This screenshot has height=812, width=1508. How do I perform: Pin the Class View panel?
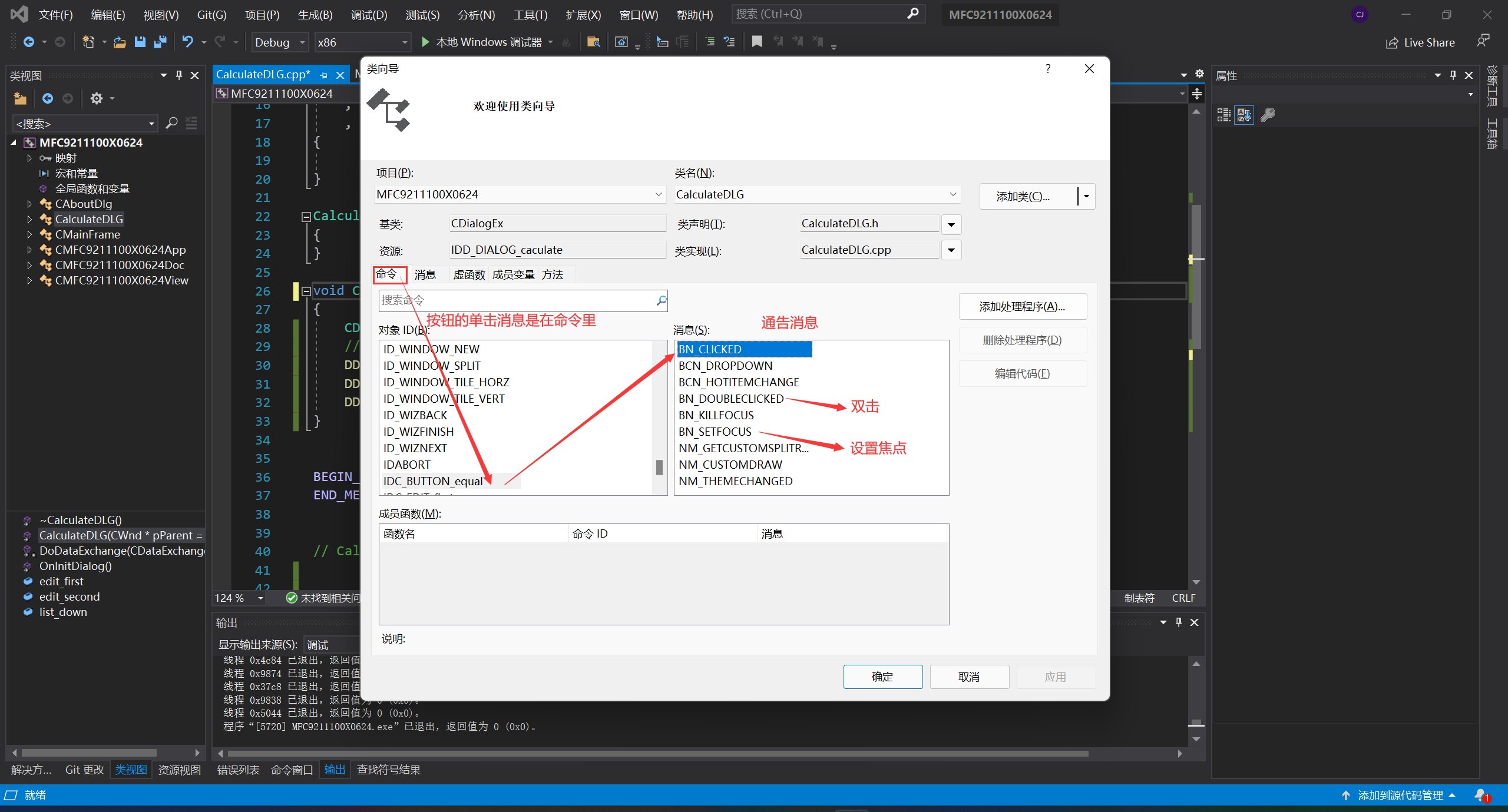click(x=179, y=75)
